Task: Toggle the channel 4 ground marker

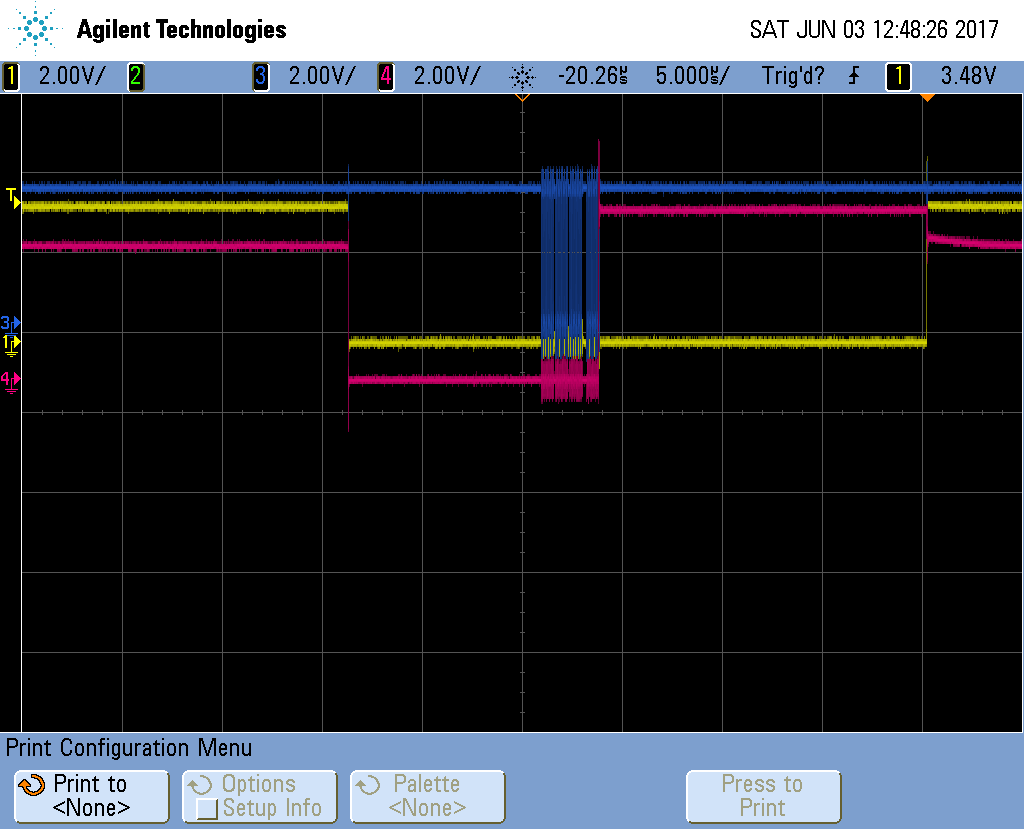Action: [8, 379]
